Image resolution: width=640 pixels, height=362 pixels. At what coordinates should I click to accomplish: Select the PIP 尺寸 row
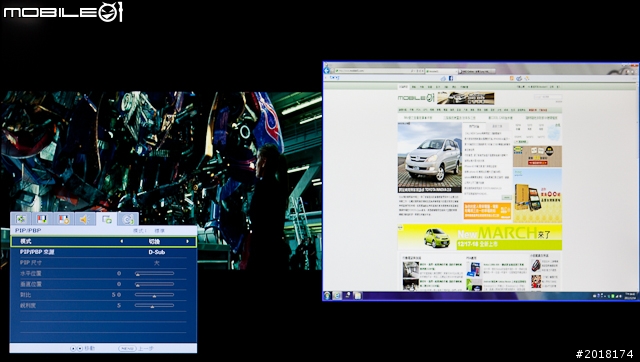pyautogui.click(x=103, y=263)
